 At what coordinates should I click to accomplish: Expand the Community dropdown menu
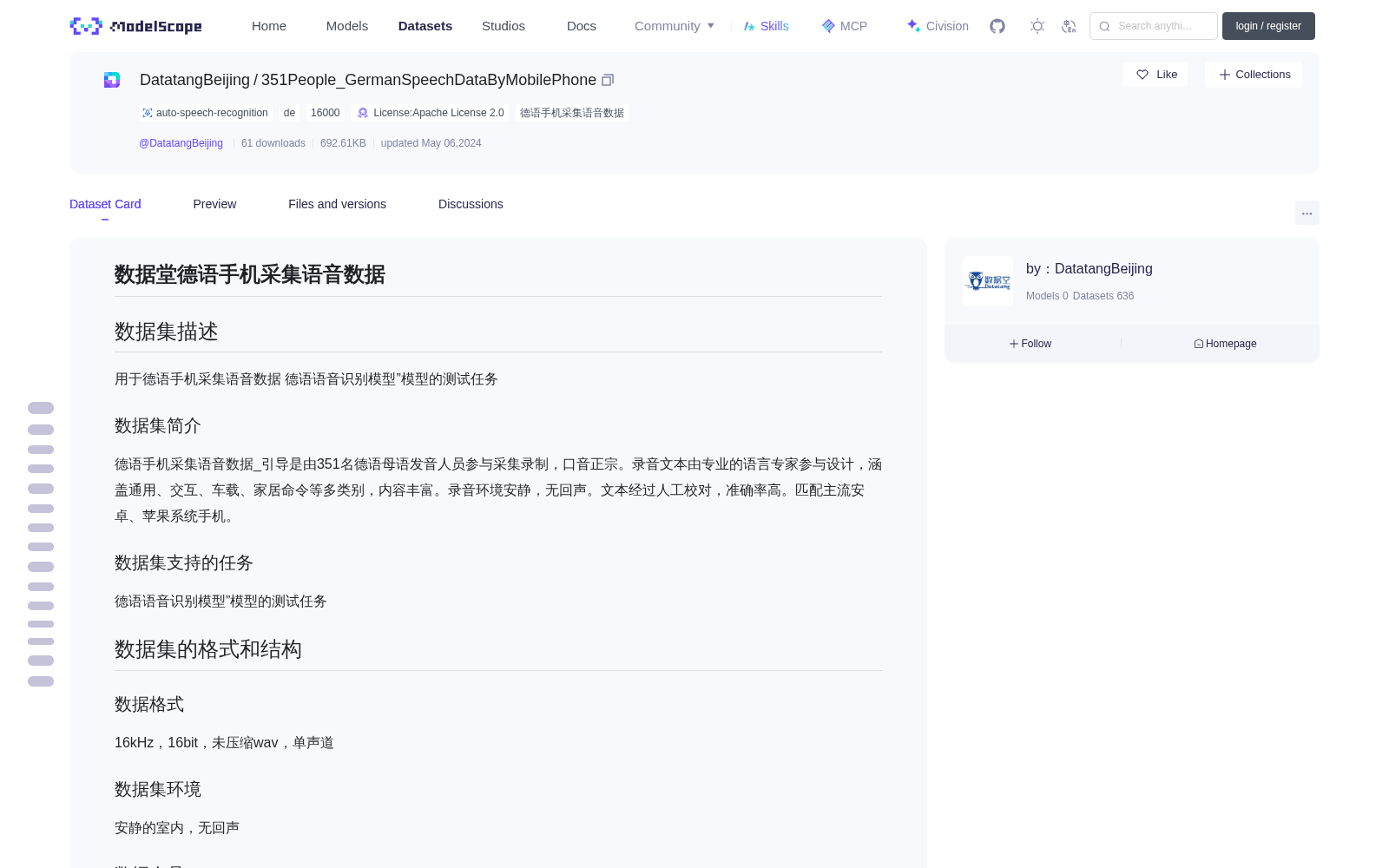pyautogui.click(x=675, y=26)
